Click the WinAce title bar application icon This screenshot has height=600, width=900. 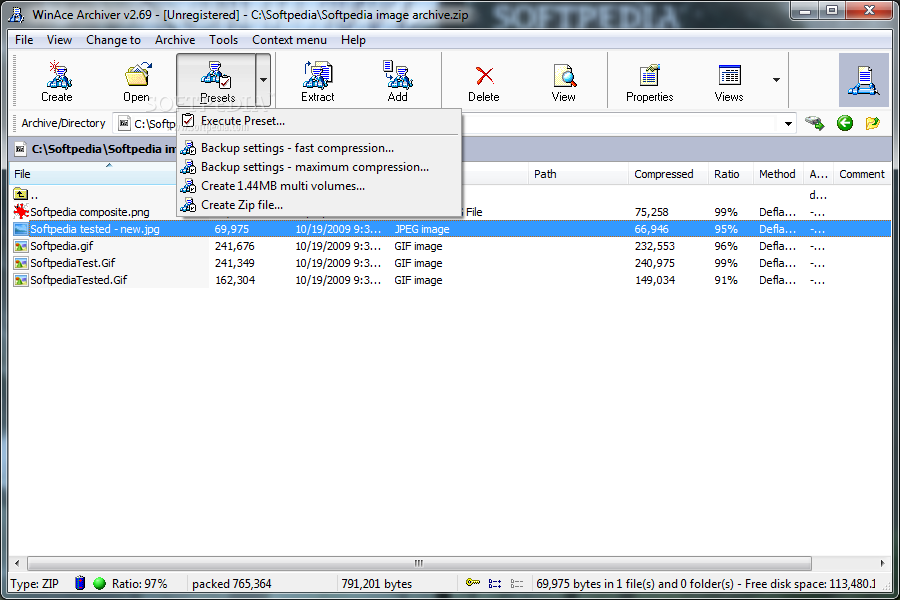click(17, 14)
